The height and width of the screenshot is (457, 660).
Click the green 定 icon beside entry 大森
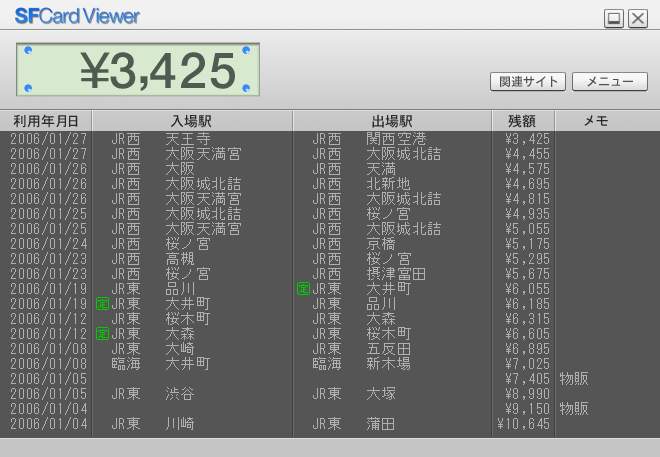(103, 334)
